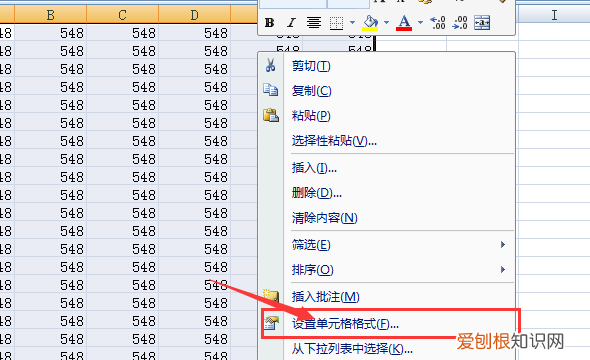Toggle Italic in the mini toolbar
The image size is (590, 360).
[291, 23]
